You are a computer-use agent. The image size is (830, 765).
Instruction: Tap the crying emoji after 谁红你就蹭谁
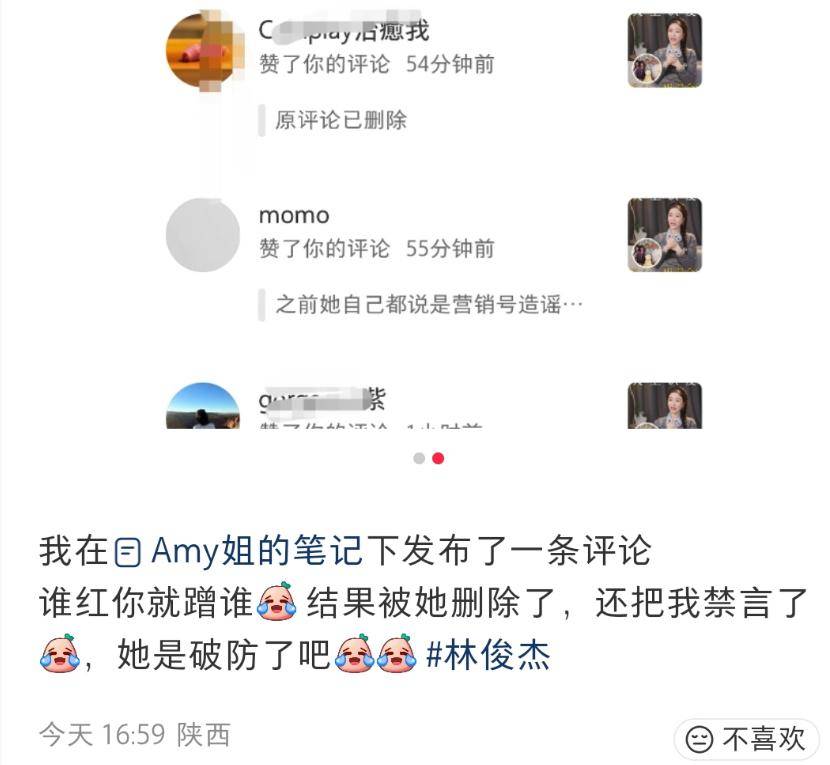tap(276, 602)
